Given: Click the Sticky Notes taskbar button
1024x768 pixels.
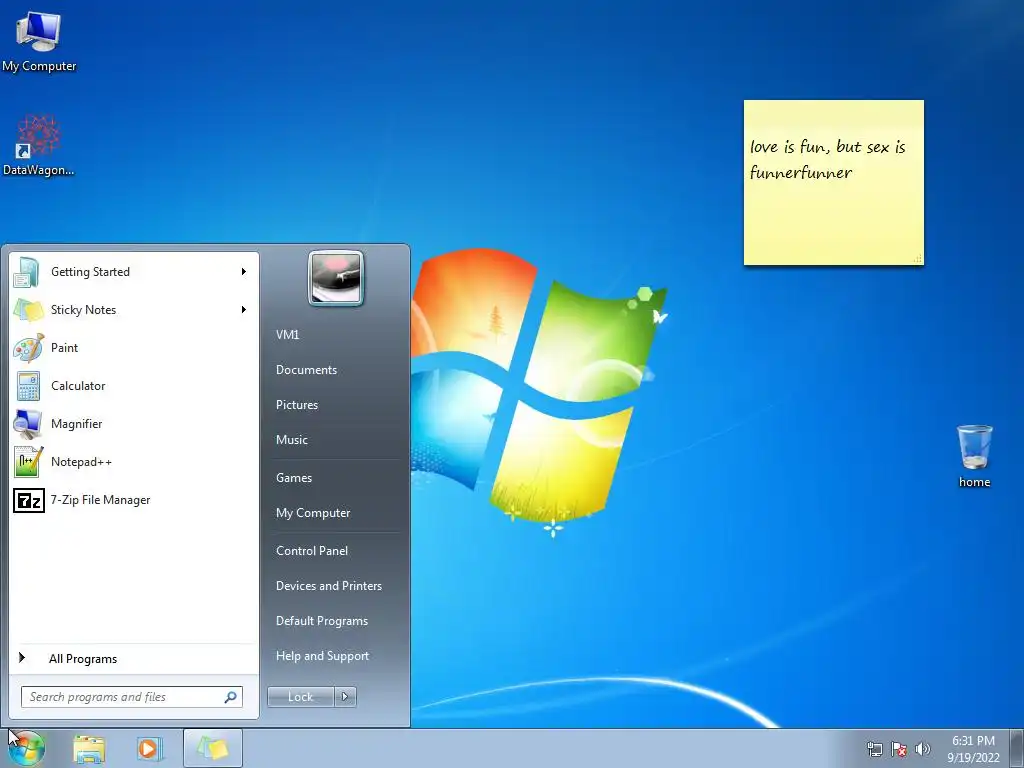Looking at the screenshot, I should 213,748.
